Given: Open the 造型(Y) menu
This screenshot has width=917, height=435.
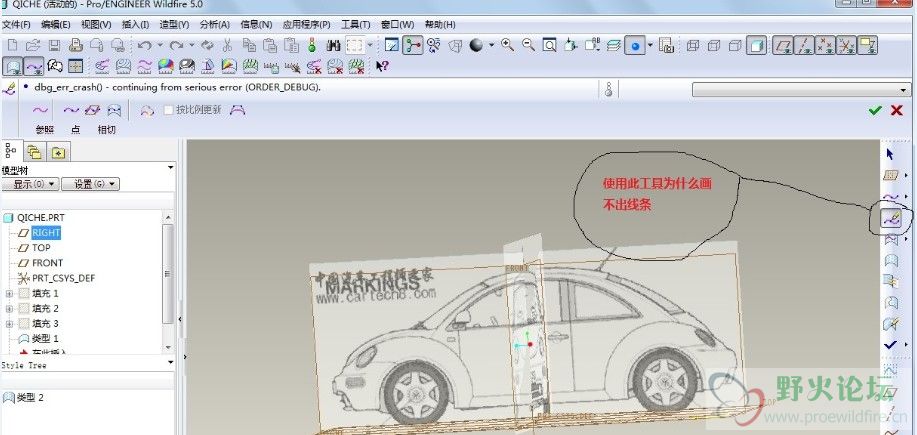Looking at the screenshot, I should [174, 25].
